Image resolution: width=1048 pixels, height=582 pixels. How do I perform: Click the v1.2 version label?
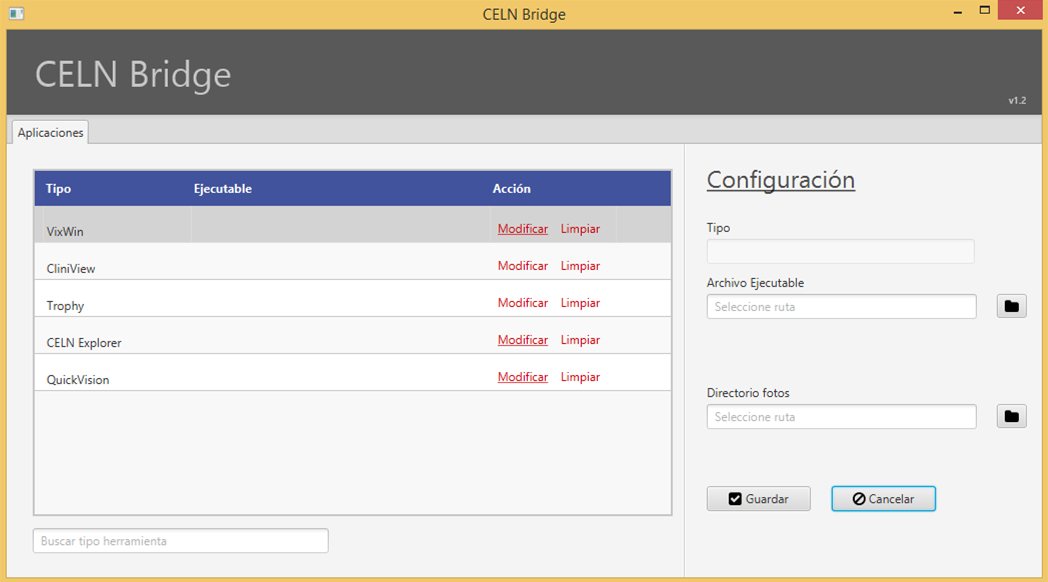pos(1017,100)
